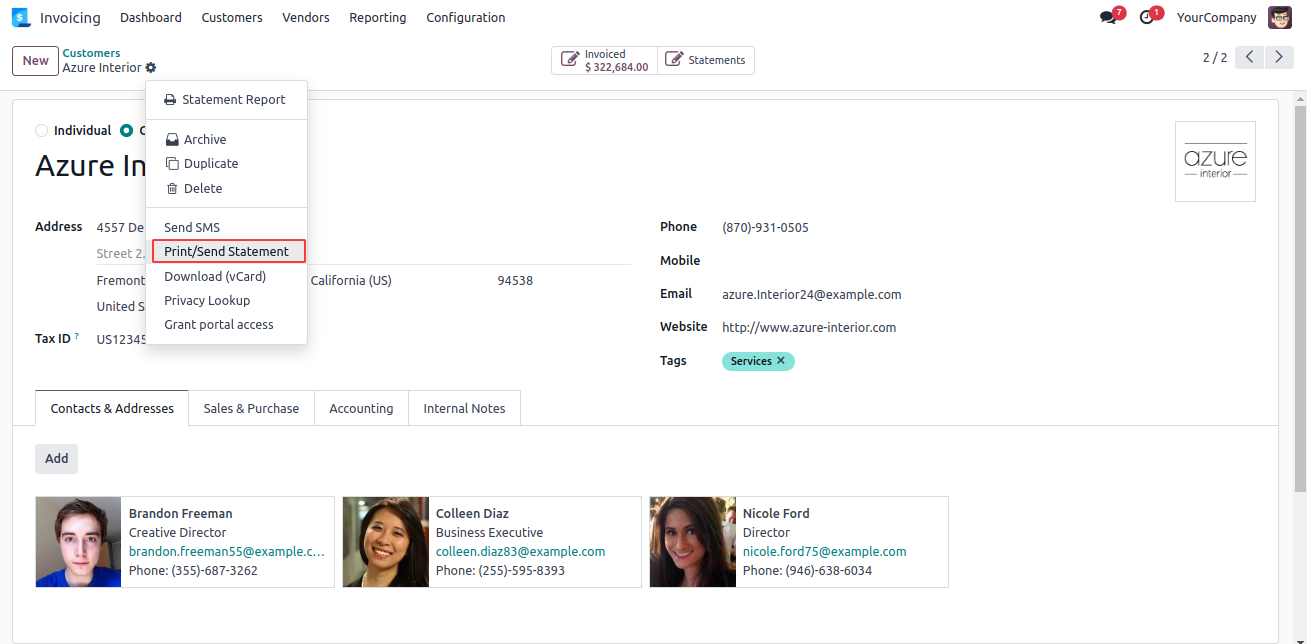
Task: Open the Vendors menu
Action: click(306, 17)
